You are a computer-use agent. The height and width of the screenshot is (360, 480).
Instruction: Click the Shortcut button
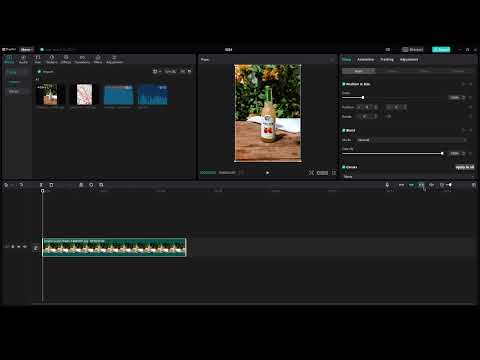pos(413,49)
